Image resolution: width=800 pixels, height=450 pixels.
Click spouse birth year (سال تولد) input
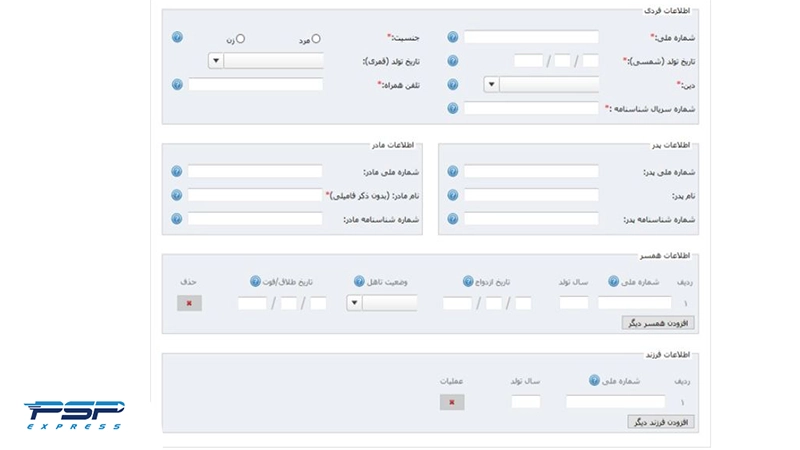[x=574, y=303]
